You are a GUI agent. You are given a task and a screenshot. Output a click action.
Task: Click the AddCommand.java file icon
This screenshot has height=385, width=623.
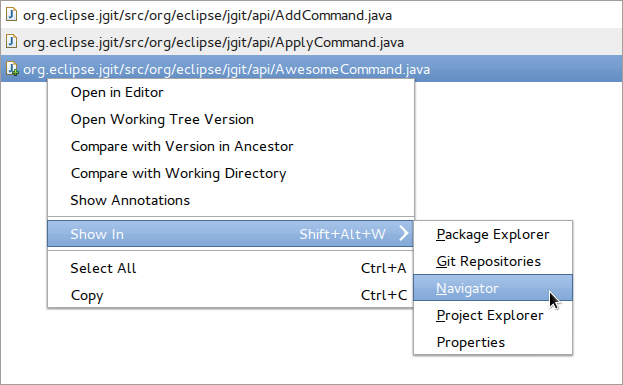click(12, 15)
